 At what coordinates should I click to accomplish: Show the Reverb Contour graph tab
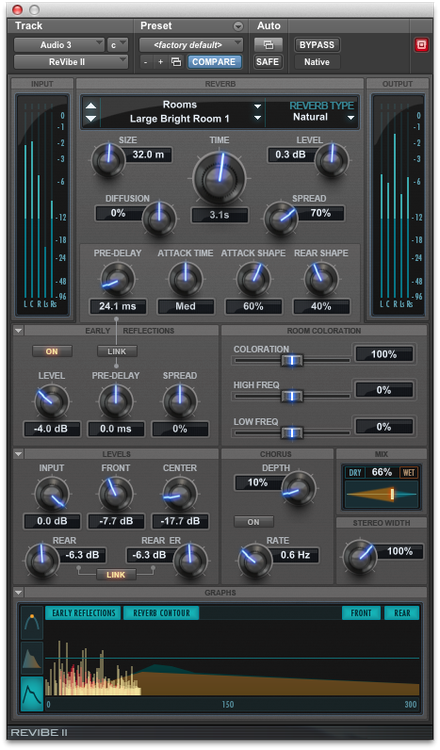click(x=161, y=613)
